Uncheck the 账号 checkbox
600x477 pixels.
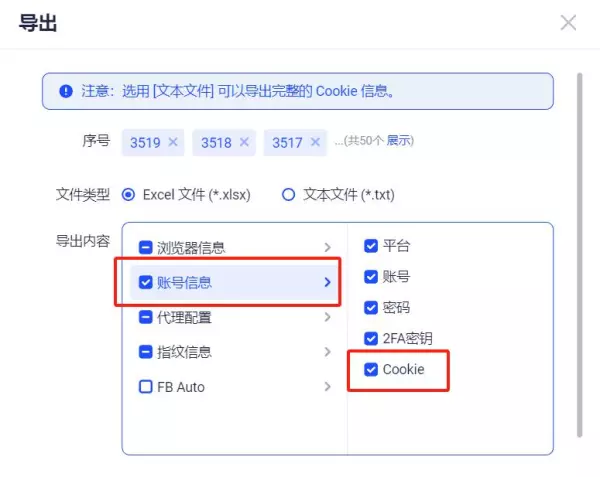[x=371, y=277]
